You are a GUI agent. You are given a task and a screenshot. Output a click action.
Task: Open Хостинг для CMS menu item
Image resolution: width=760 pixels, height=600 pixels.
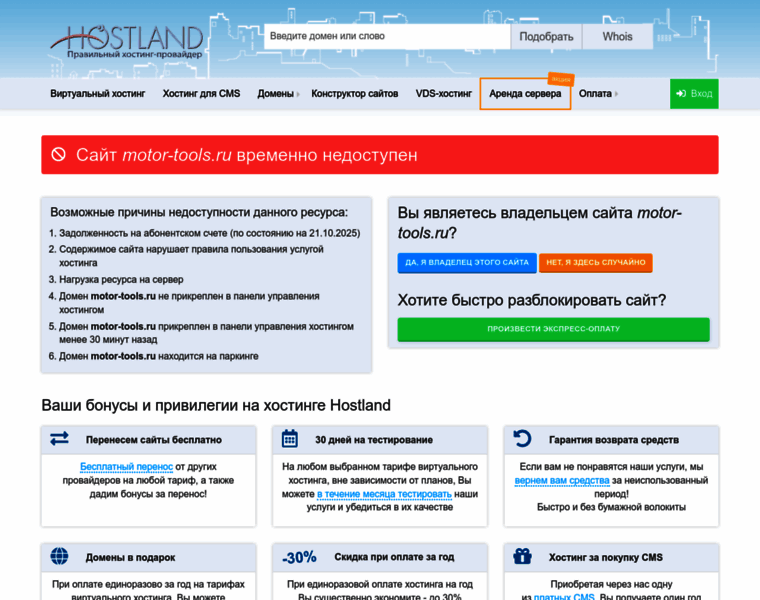point(201,94)
